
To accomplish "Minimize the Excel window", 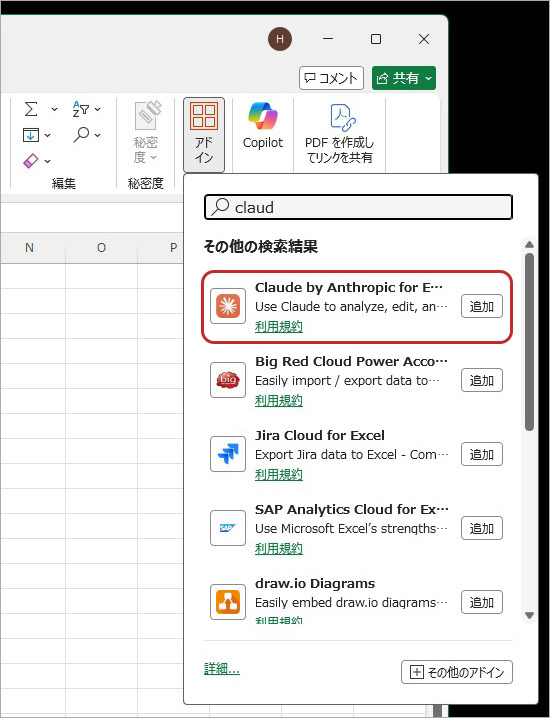I will (328, 39).
